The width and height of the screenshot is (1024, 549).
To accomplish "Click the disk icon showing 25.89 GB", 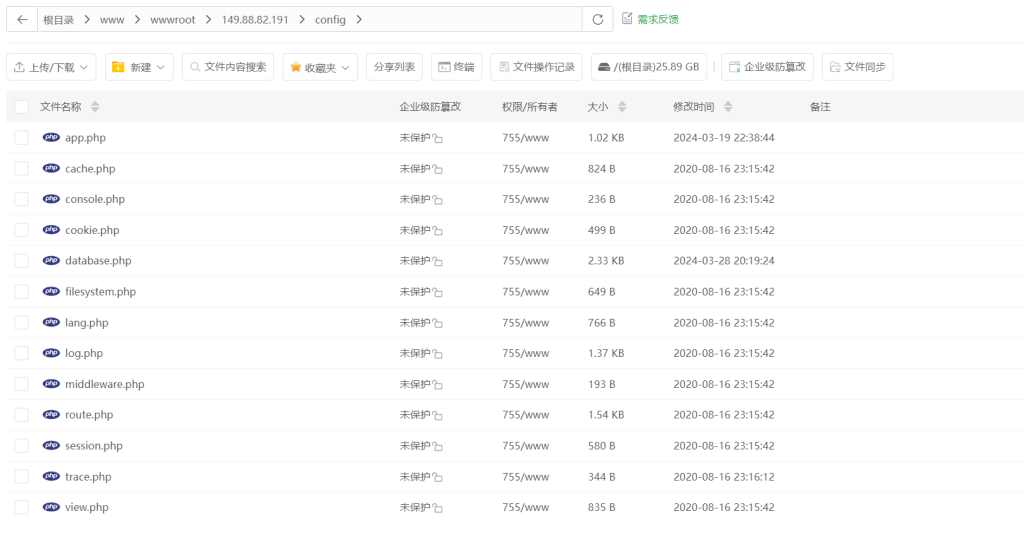I will click(604, 68).
